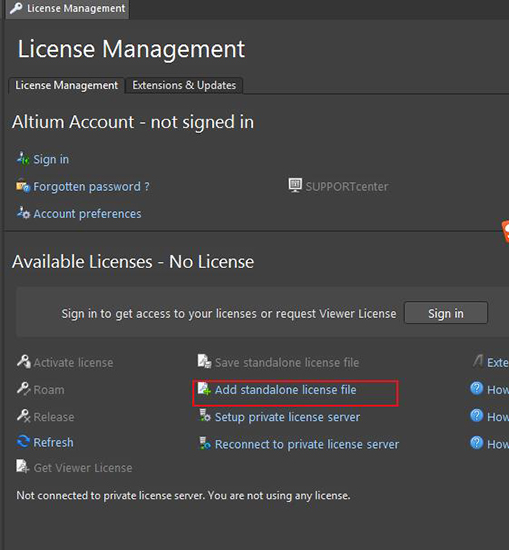Select the License Management sub-tab
This screenshot has height=550, width=509.
[66, 85]
